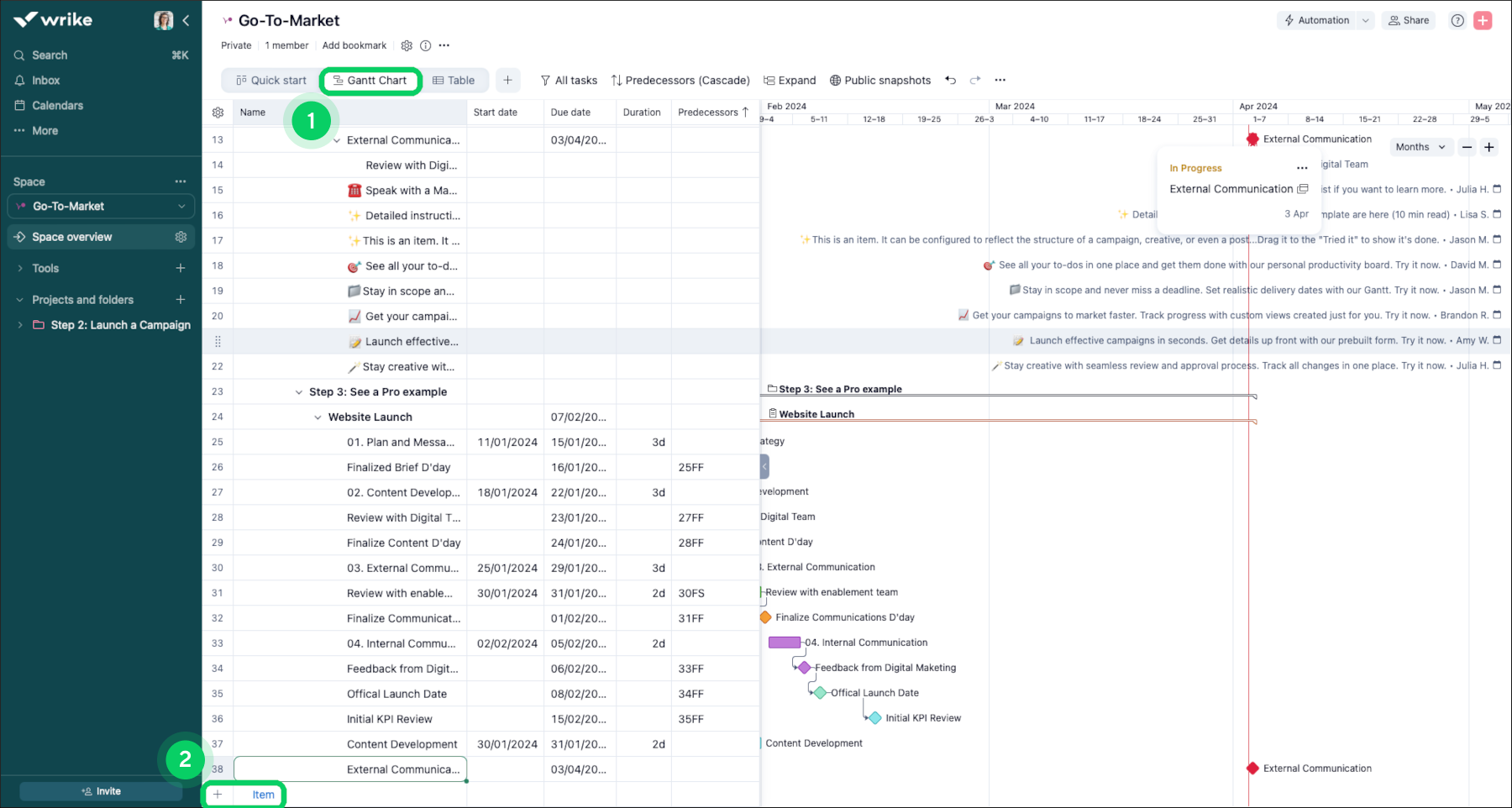The image size is (1512, 808).
Task: Click the Undo arrow above the timeline
Action: [950, 80]
